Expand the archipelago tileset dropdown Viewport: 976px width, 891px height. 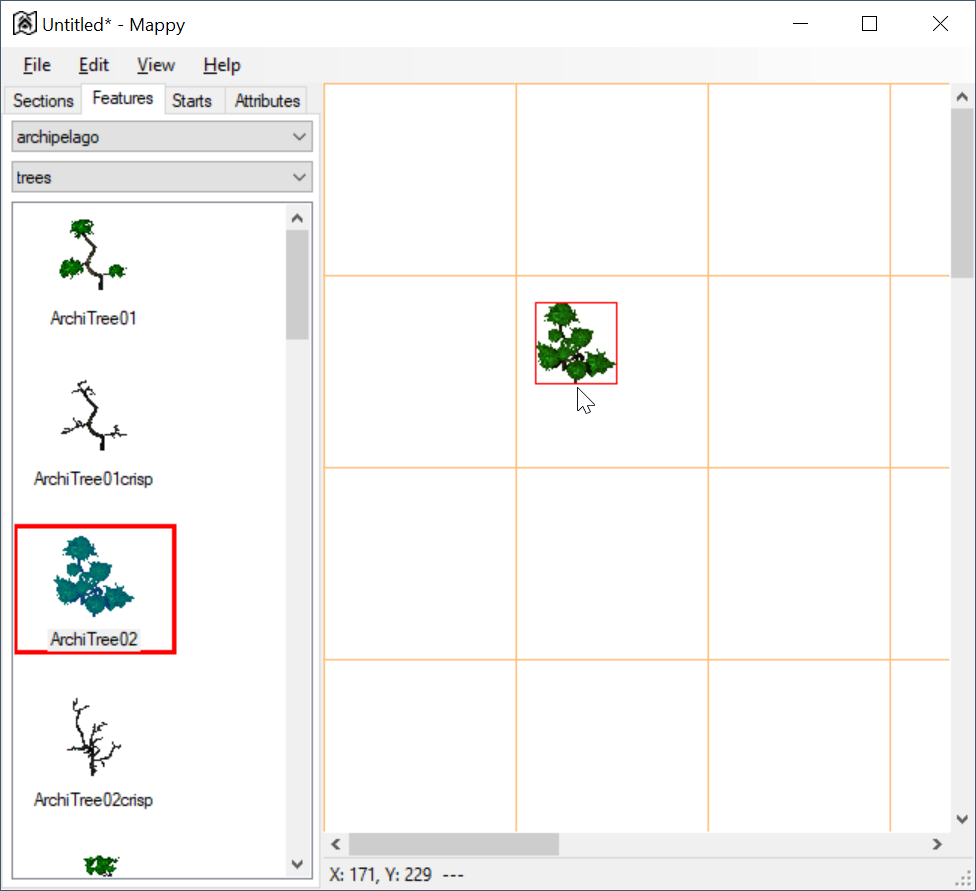click(x=162, y=137)
